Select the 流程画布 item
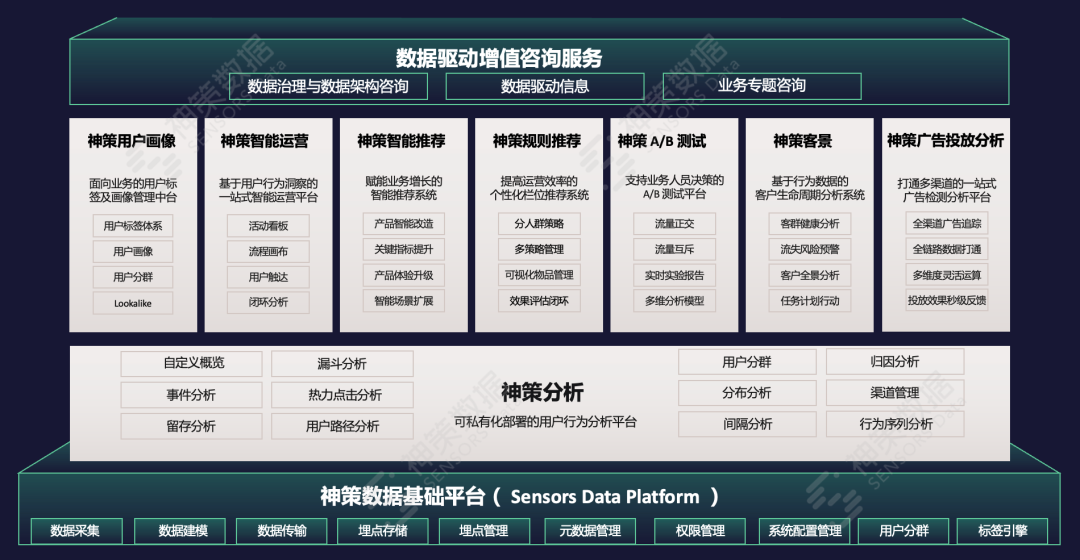 [269, 251]
